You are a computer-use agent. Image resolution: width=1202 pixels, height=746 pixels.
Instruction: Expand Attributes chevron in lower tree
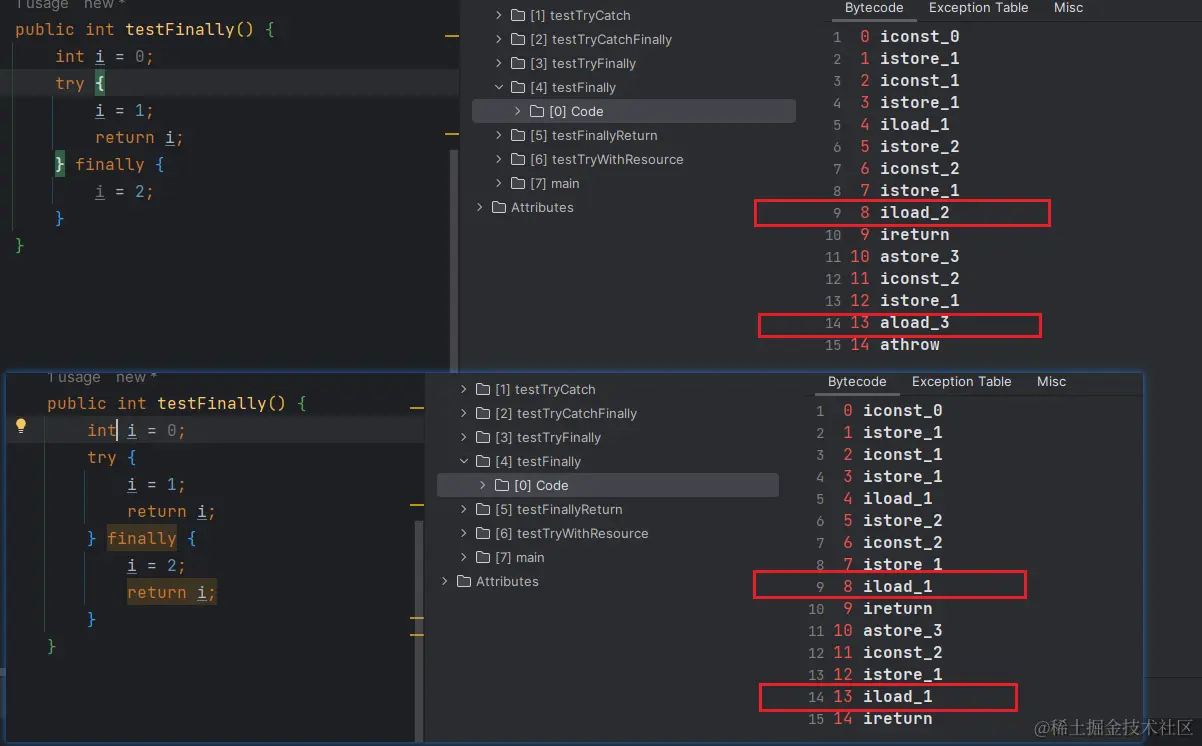445,582
